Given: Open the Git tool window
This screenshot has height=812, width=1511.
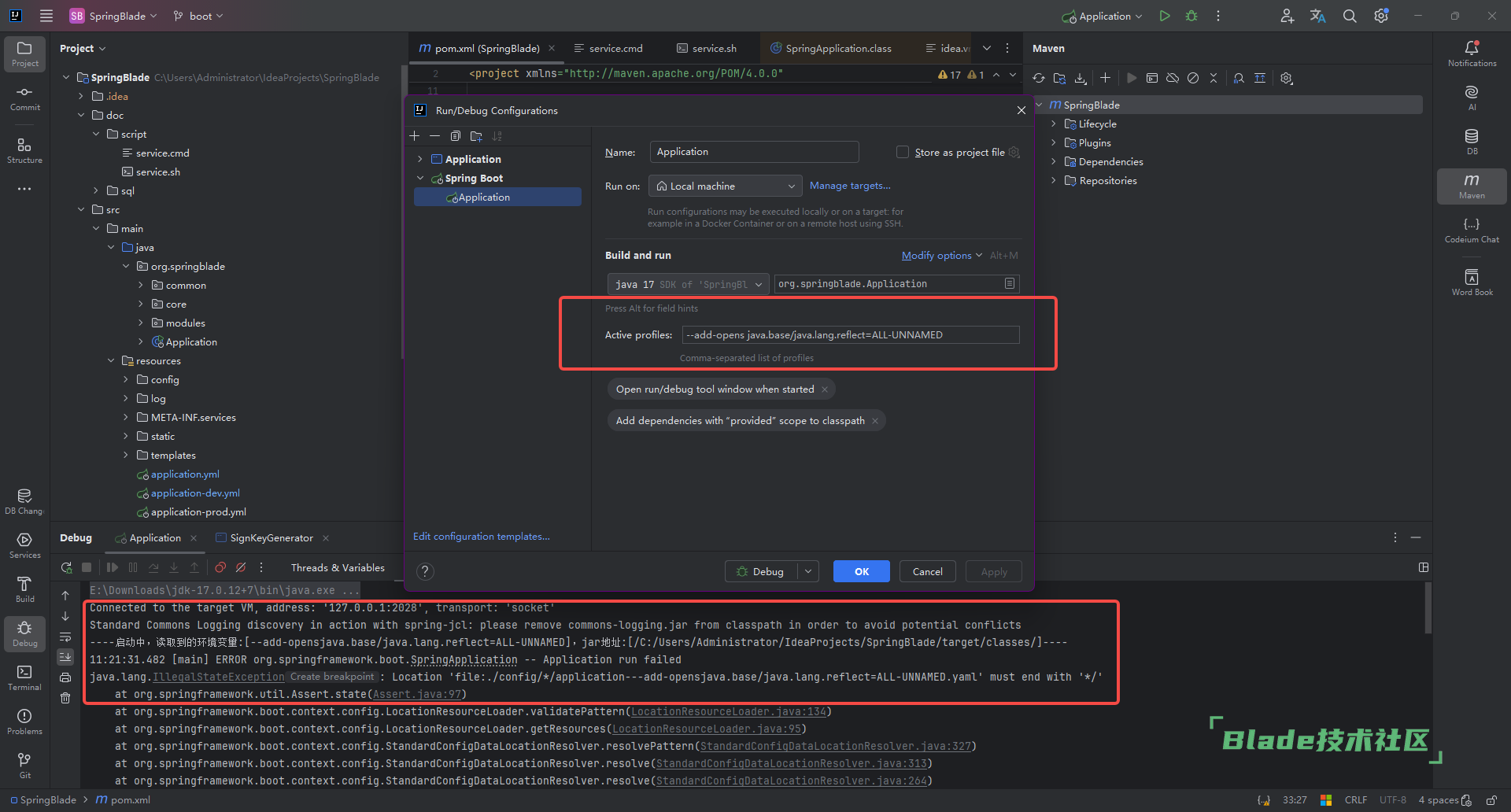Looking at the screenshot, I should tap(24, 766).
